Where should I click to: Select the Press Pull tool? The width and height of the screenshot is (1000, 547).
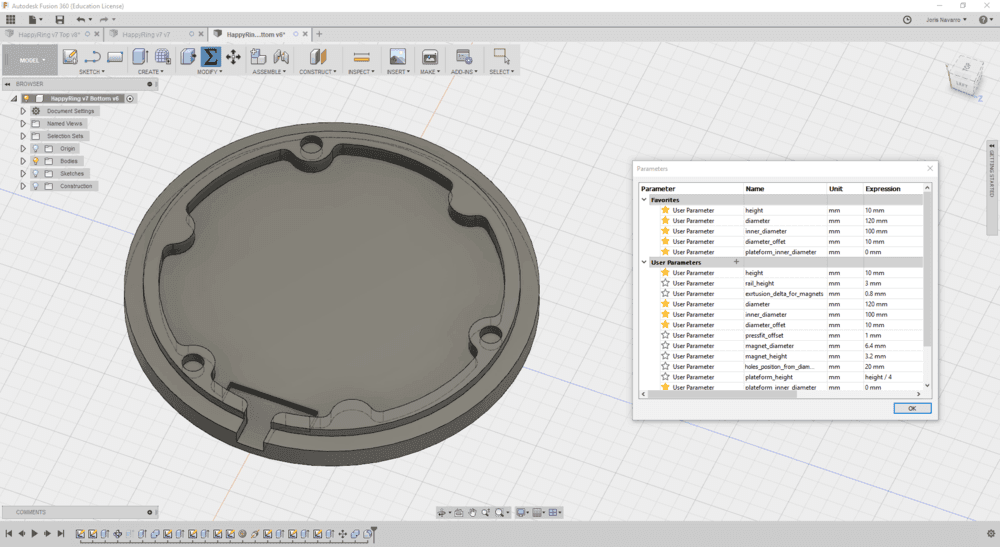tap(188, 57)
